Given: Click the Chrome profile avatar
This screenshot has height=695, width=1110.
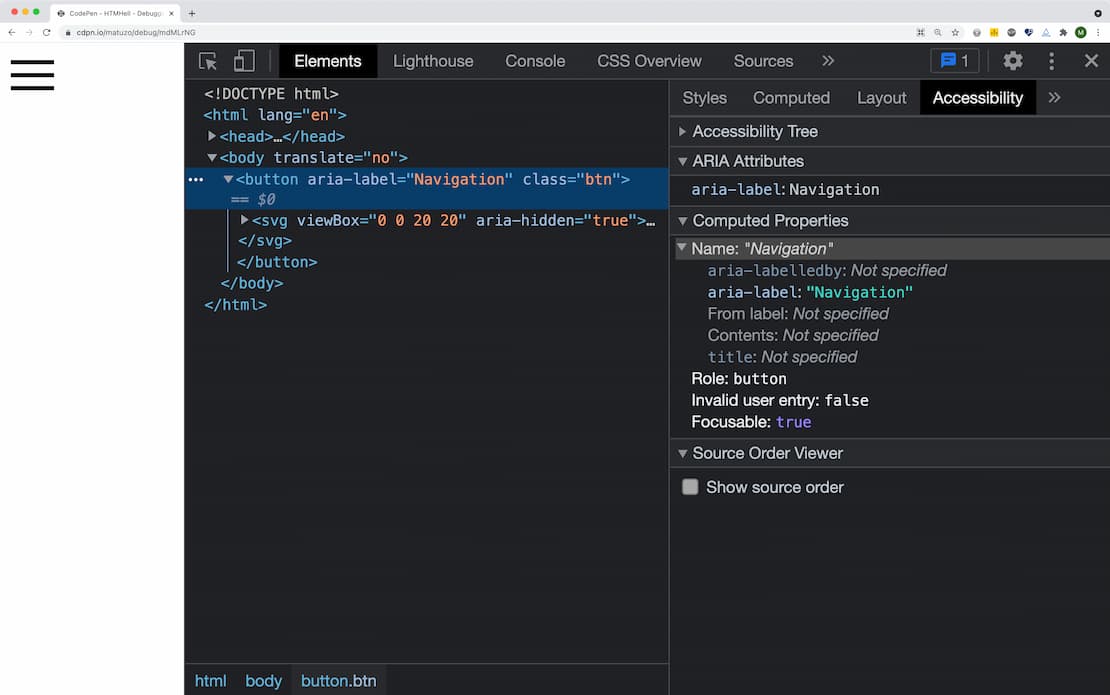Looking at the screenshot, I should tap(1080, 32).
